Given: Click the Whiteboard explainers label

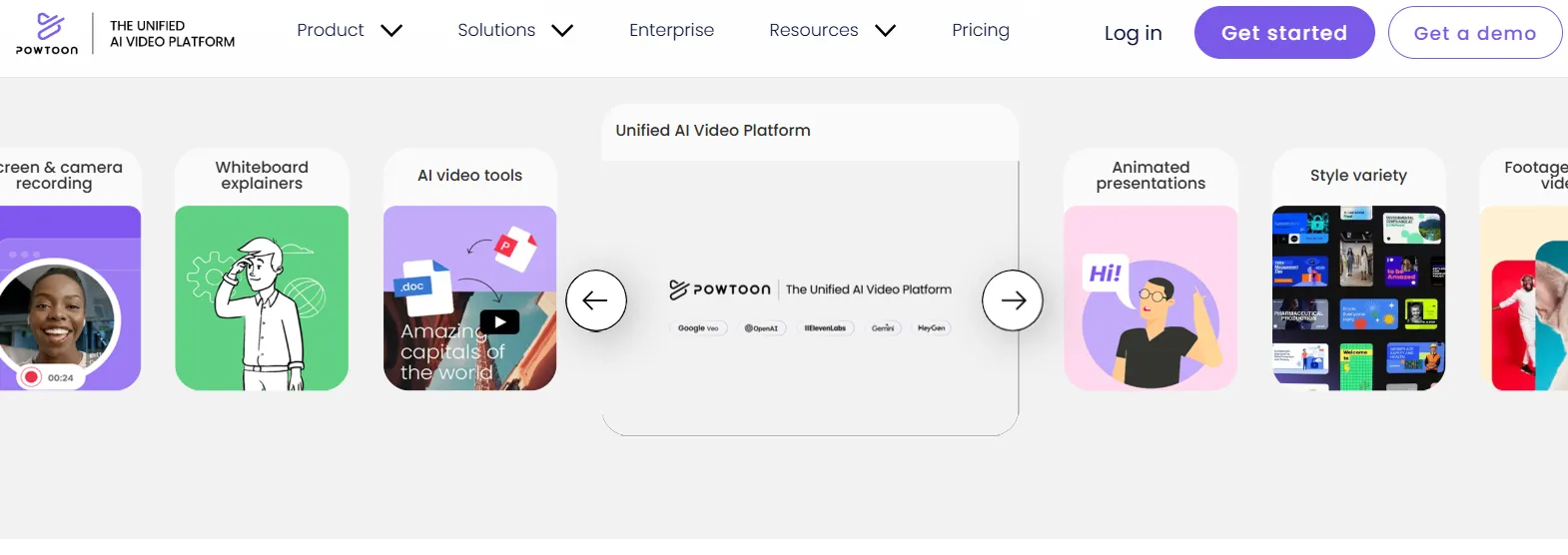Looking at the screenshot, I should click(x=262, y=176).
